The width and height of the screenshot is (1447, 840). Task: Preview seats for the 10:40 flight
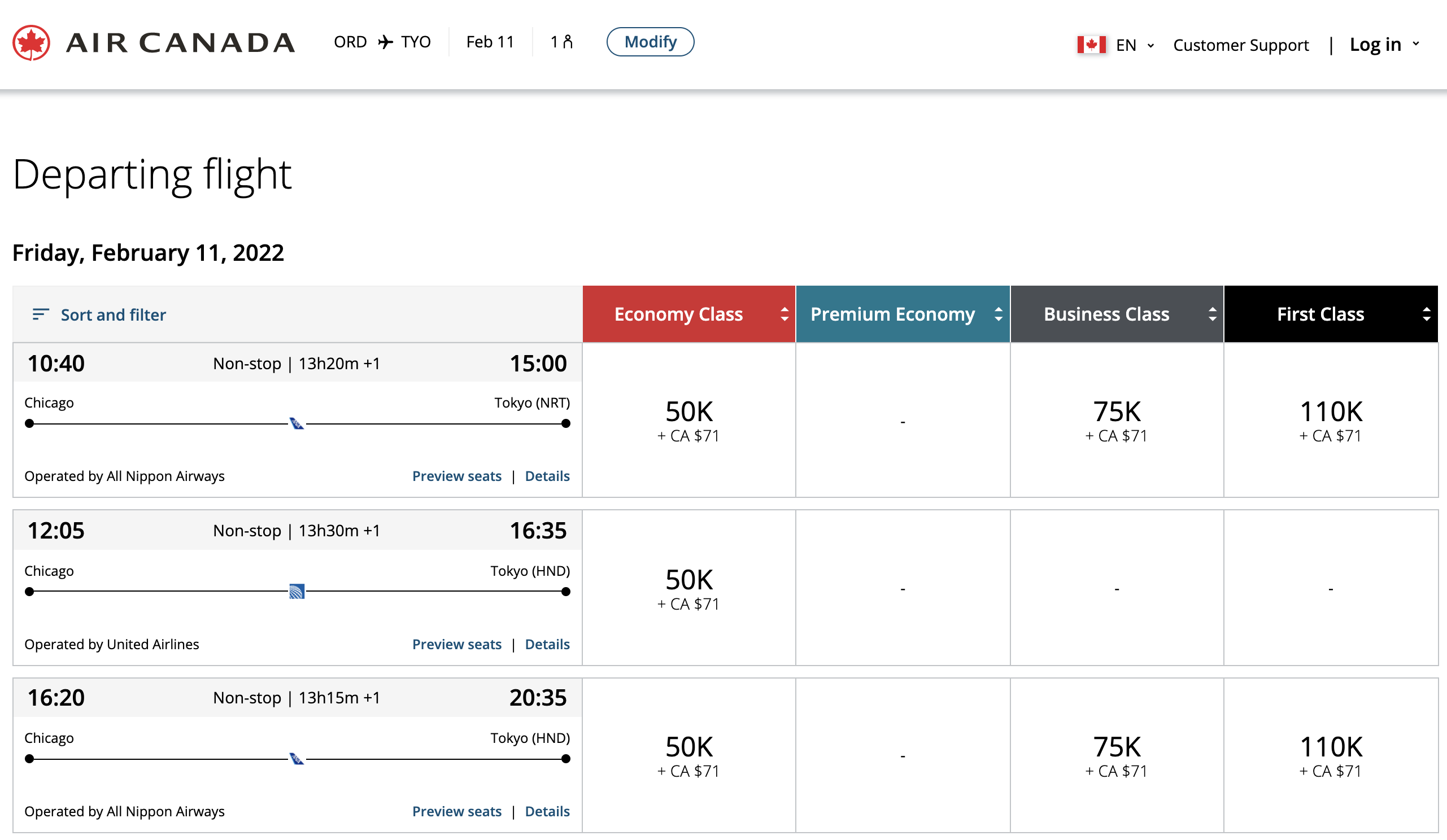tap(456, 476)
